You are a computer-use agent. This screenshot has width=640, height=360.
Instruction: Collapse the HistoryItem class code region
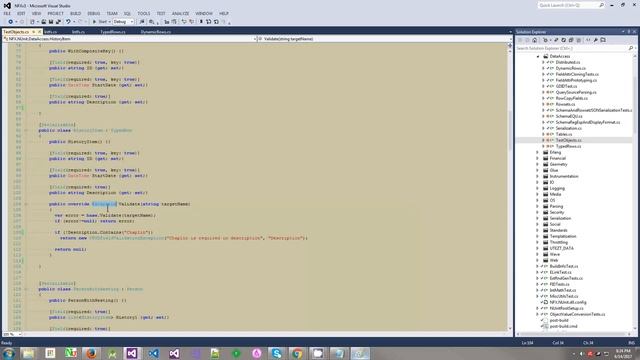pos(26,131)
